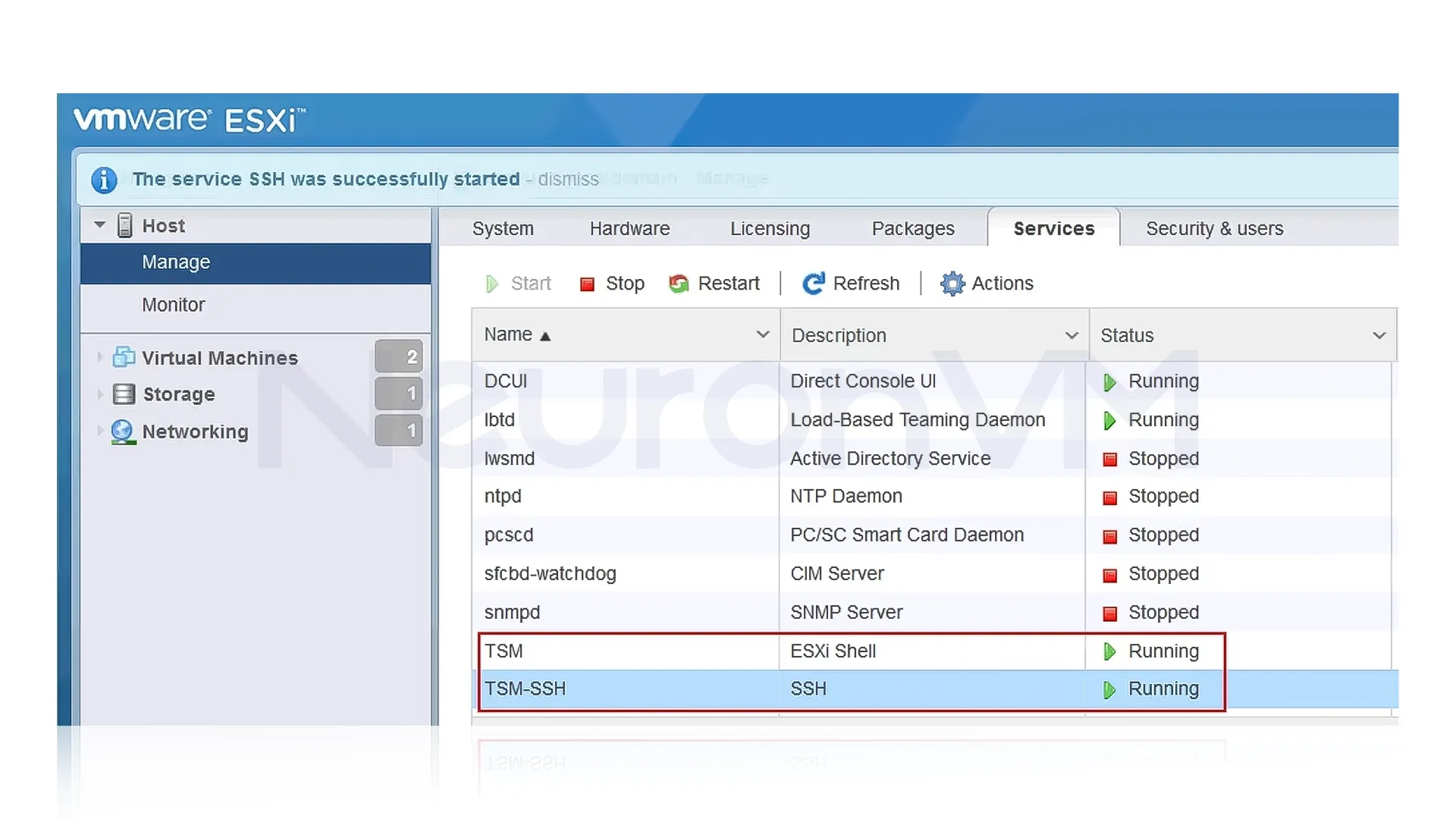Viewport: 1456px width, 819px height.
Task: Switch to the System tab
Action: coord(503,228)
